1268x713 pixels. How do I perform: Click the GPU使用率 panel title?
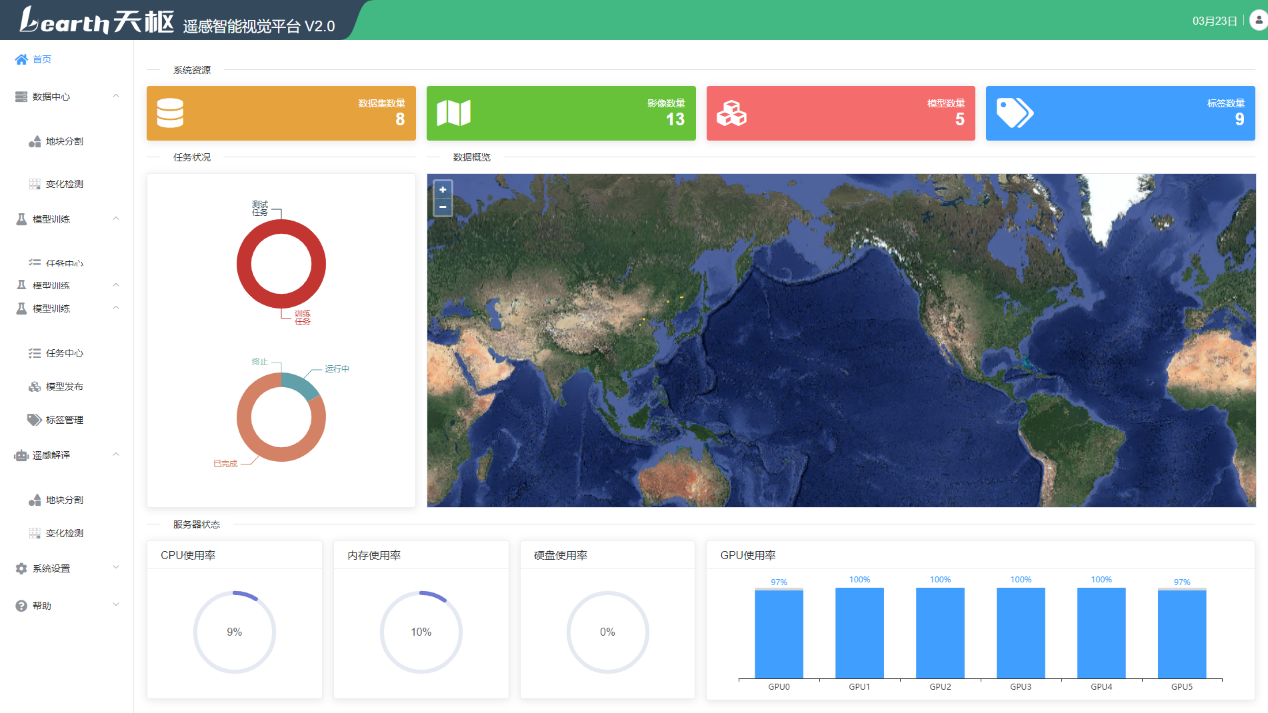[748, 555]
